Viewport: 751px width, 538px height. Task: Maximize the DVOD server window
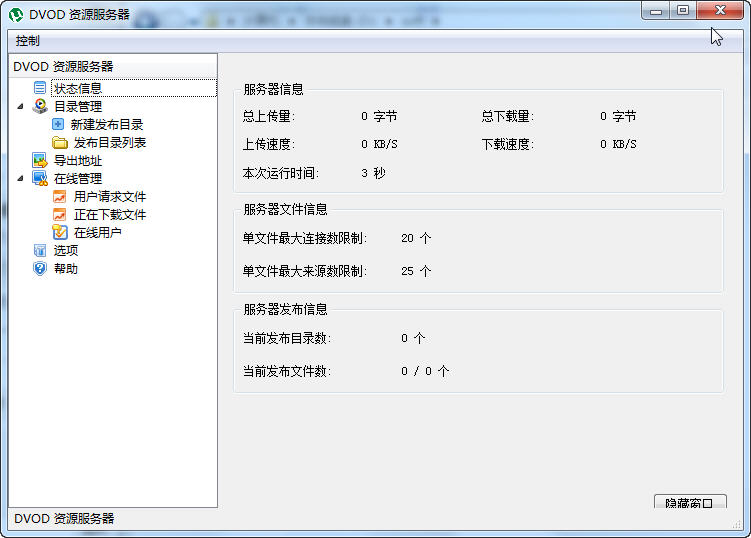(683, 10)
